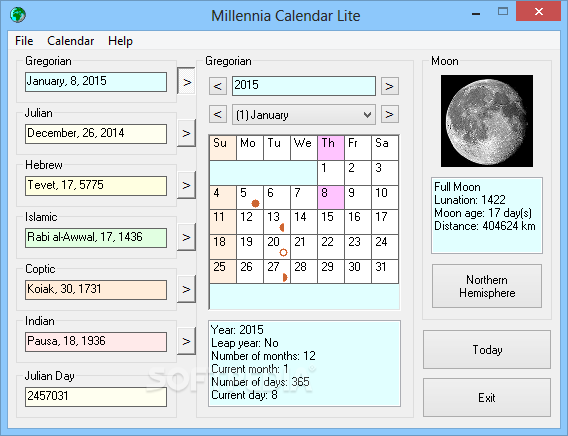Image resolution: width=568 pixels, height=436 pixels.
Task: Go to previous month with left arrow
Action: [218, 114]
